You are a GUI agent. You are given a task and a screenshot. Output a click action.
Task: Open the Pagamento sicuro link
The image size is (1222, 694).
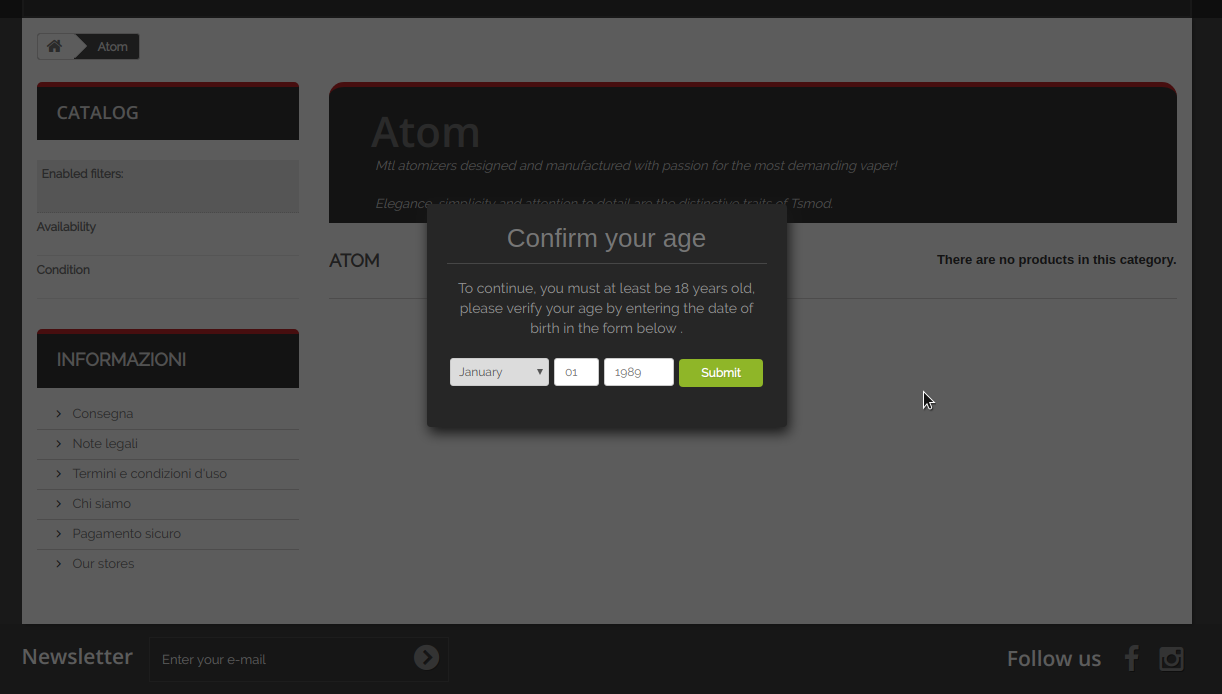tap(127, 534)
